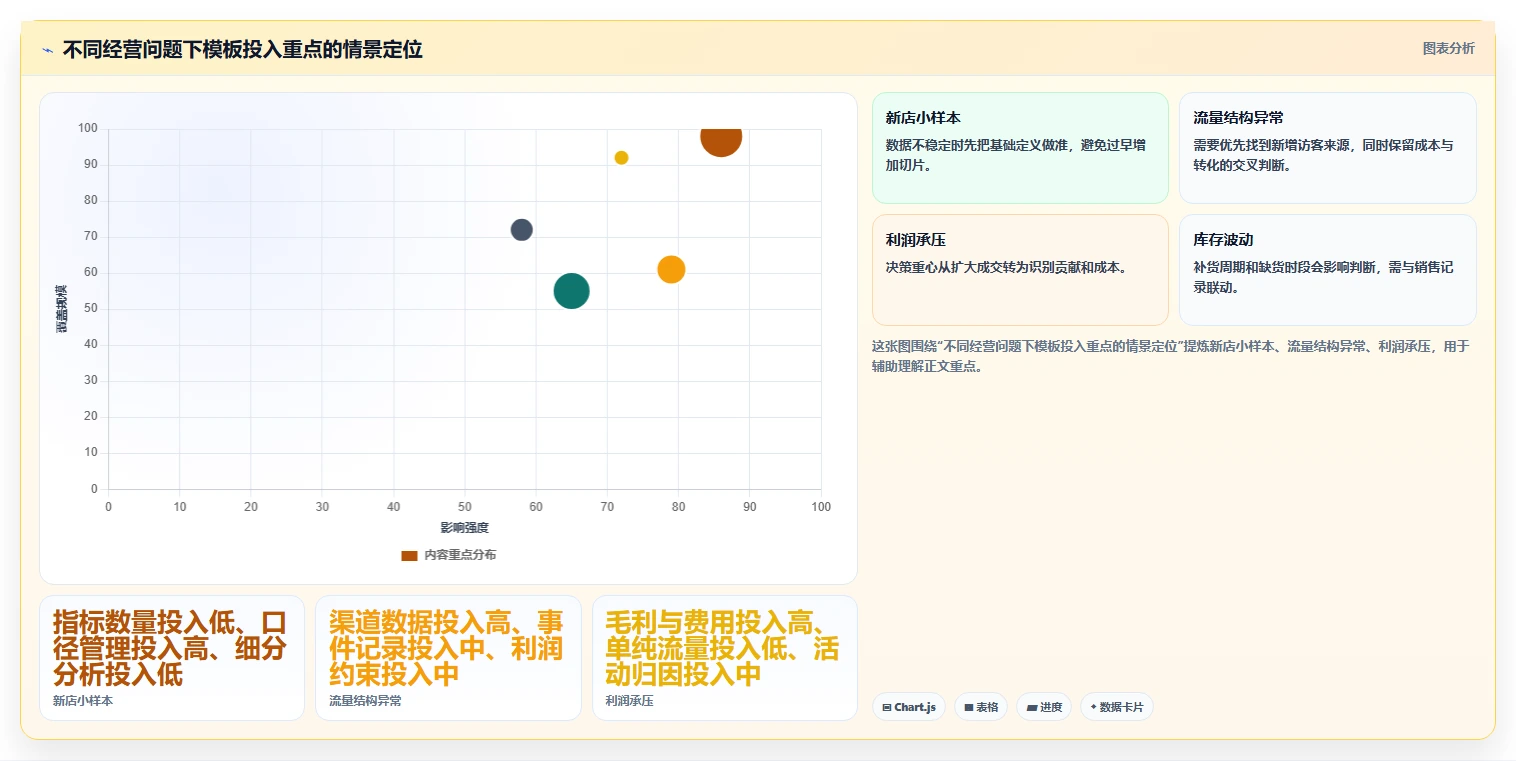Click the 图表分析 label in header
This screenshot has height=761, width=1516.
point(1448,48)
